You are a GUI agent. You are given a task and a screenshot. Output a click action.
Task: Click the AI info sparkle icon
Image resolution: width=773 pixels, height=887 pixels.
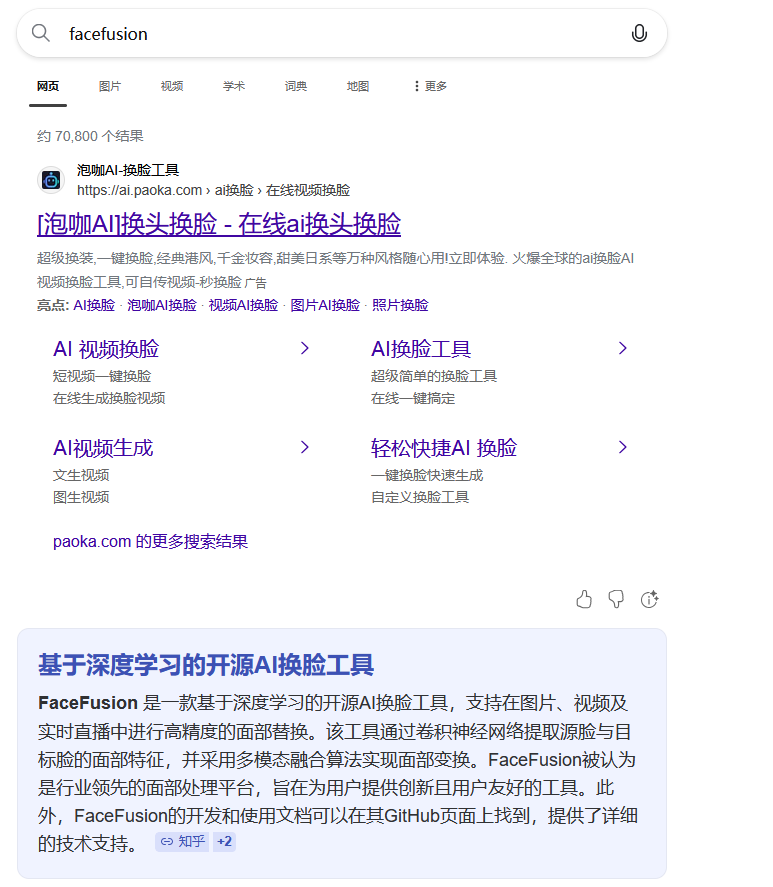coord(649,599)
